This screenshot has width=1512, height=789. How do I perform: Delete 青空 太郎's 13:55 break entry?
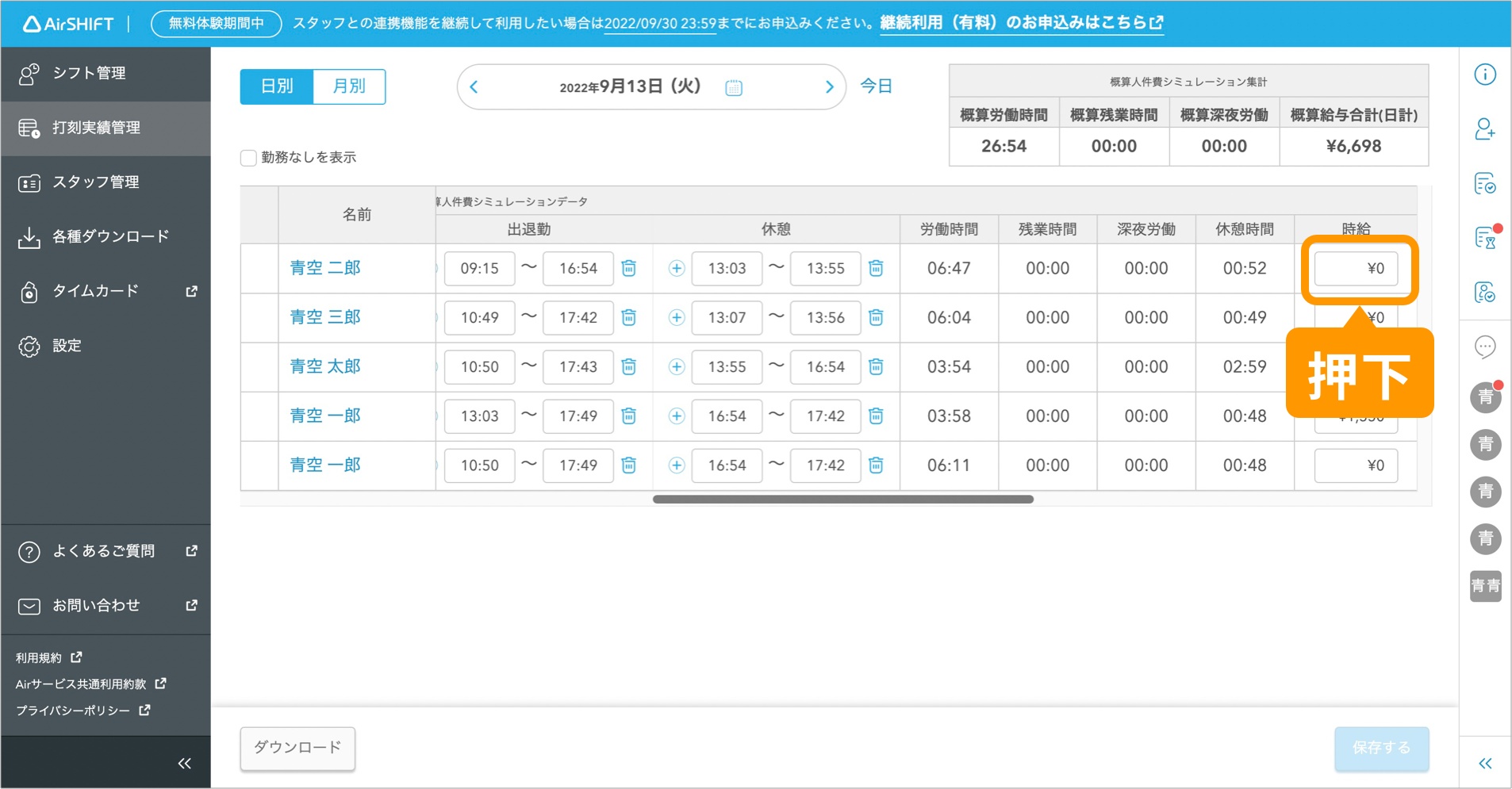876,366
